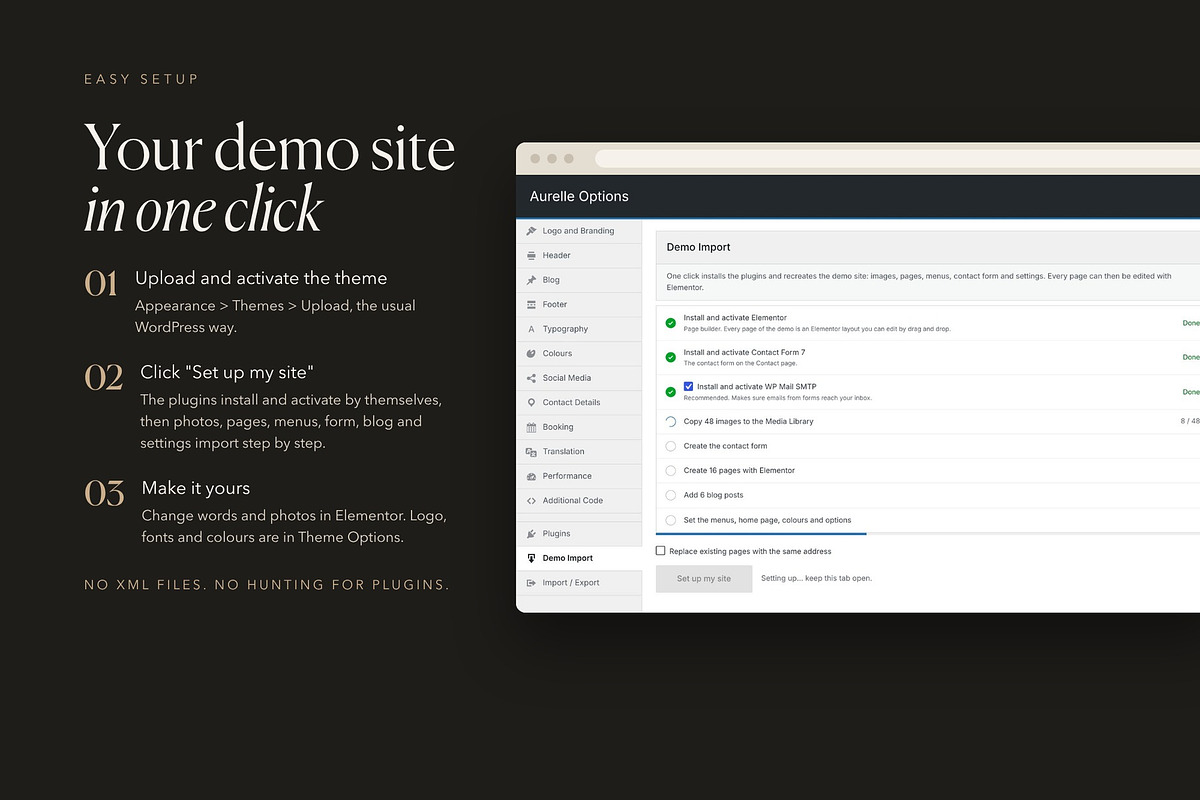Enable Replace existing pages with same address
Image resolution: width=1200 pixels, height=800 pixels.
(x=660, y=551)
